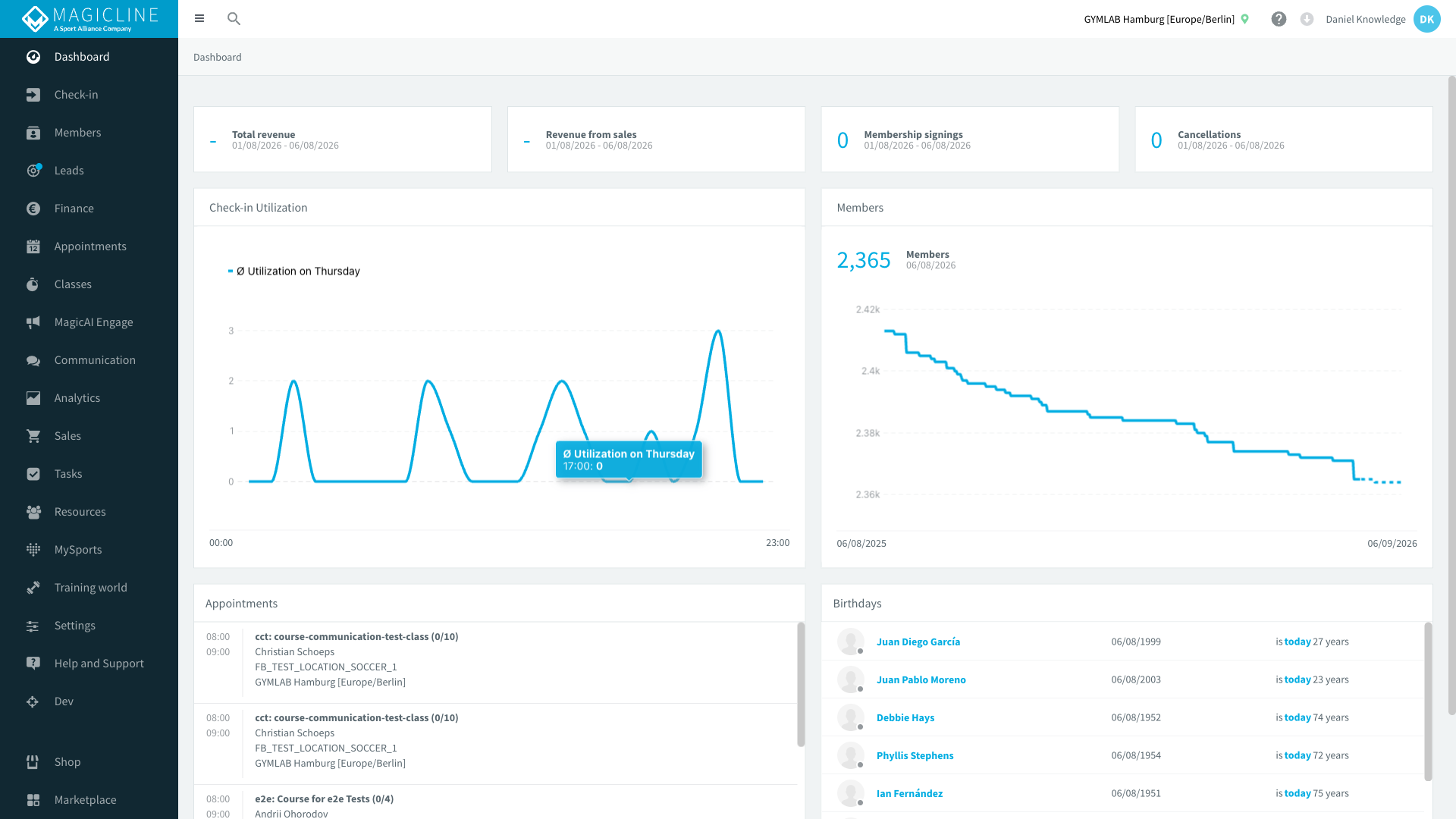This screenshot has height=819, width=1456.
Task: Click the Check-in arrow icon
Action: tap(33, 95)
